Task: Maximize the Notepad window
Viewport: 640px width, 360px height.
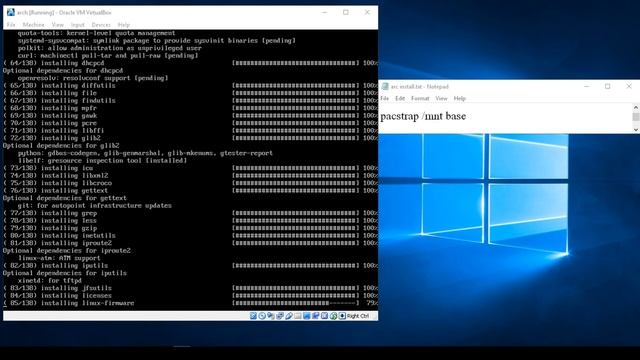Action: 608,87
